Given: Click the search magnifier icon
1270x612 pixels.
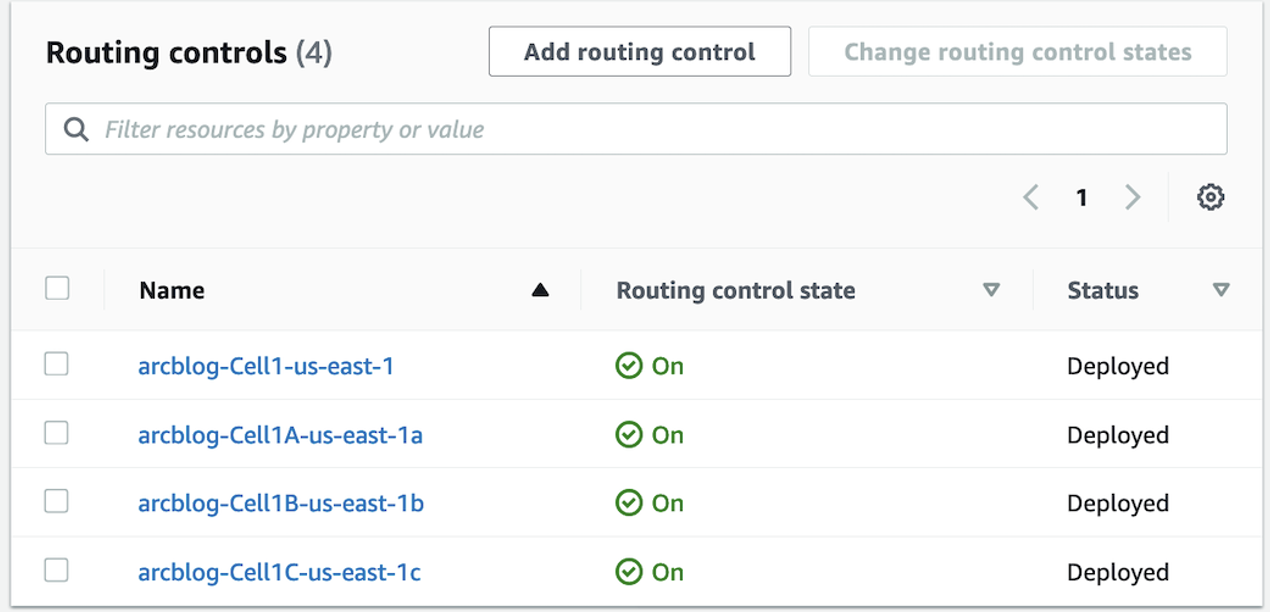Looking at the screenshot, I should (76, 129).
